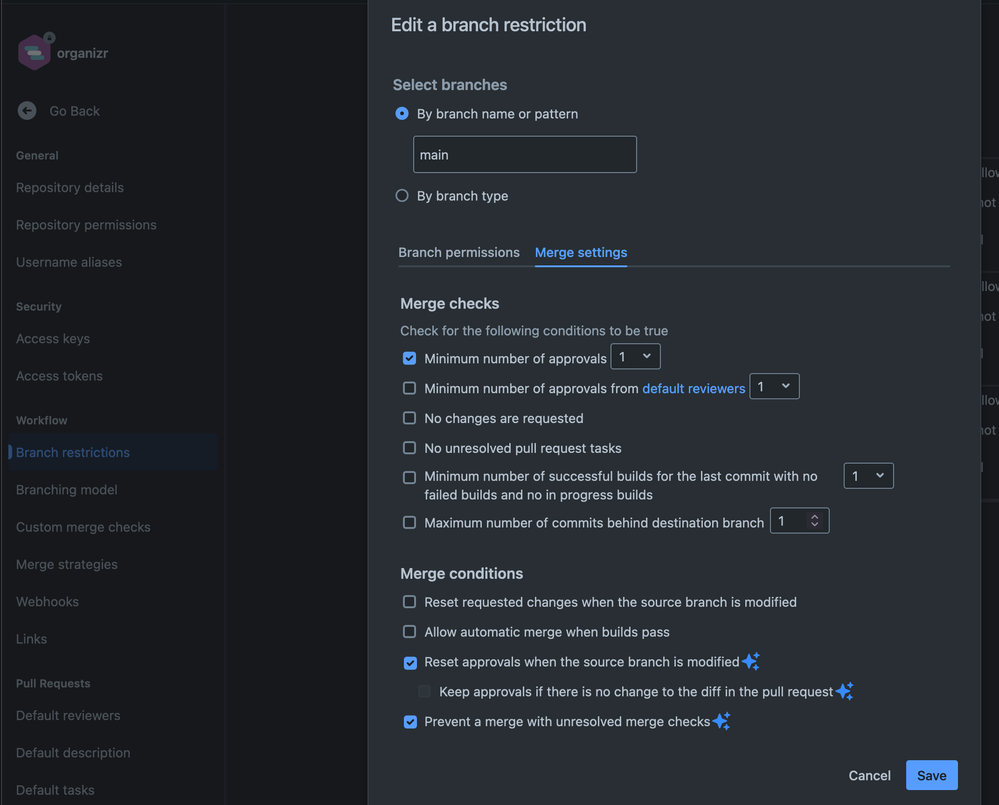The image size is (999, 805).
Task: Click sparkle icon beside Keep approvals option
Action: point(844,691)
